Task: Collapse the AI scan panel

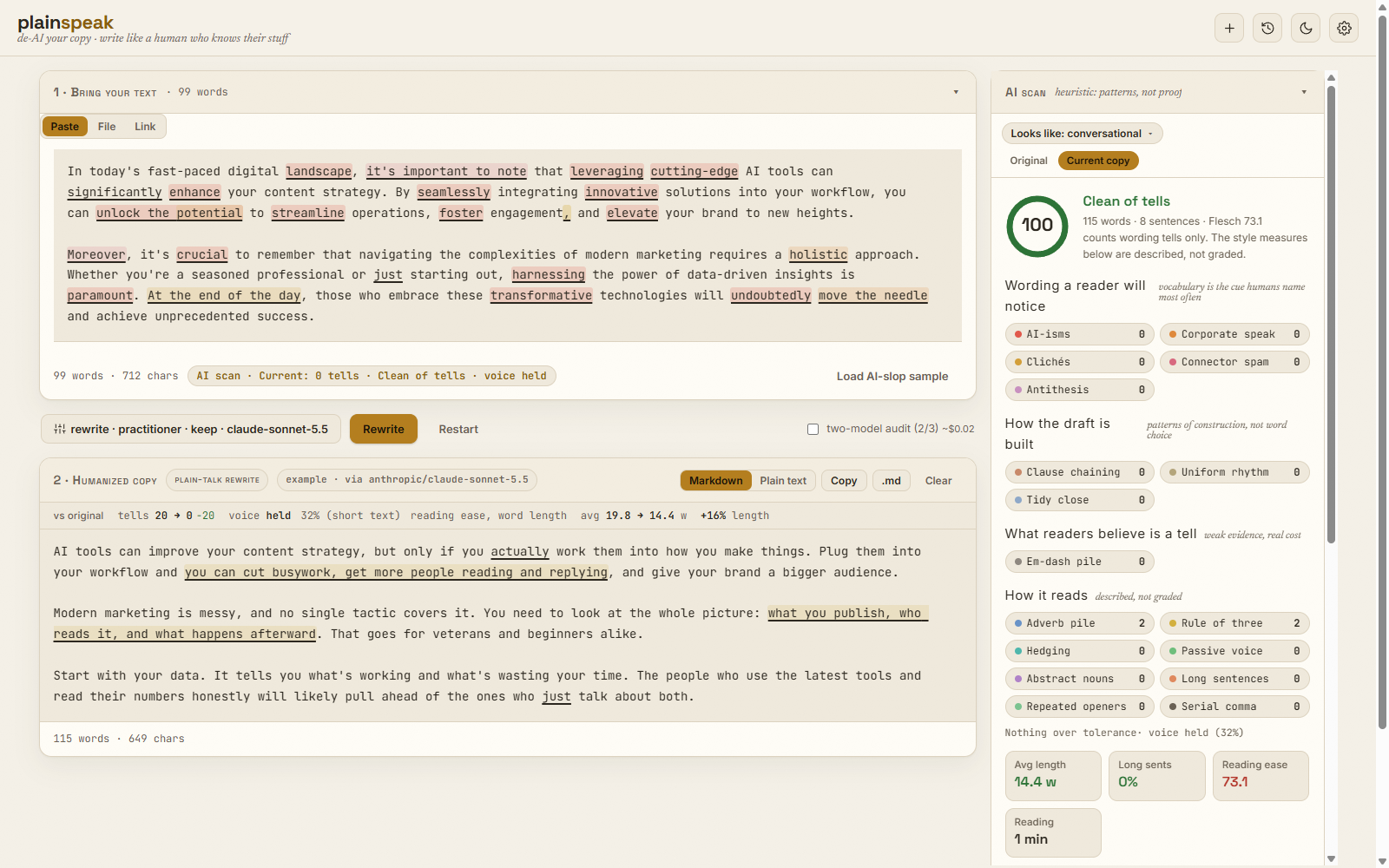Action: (1304, 92)
